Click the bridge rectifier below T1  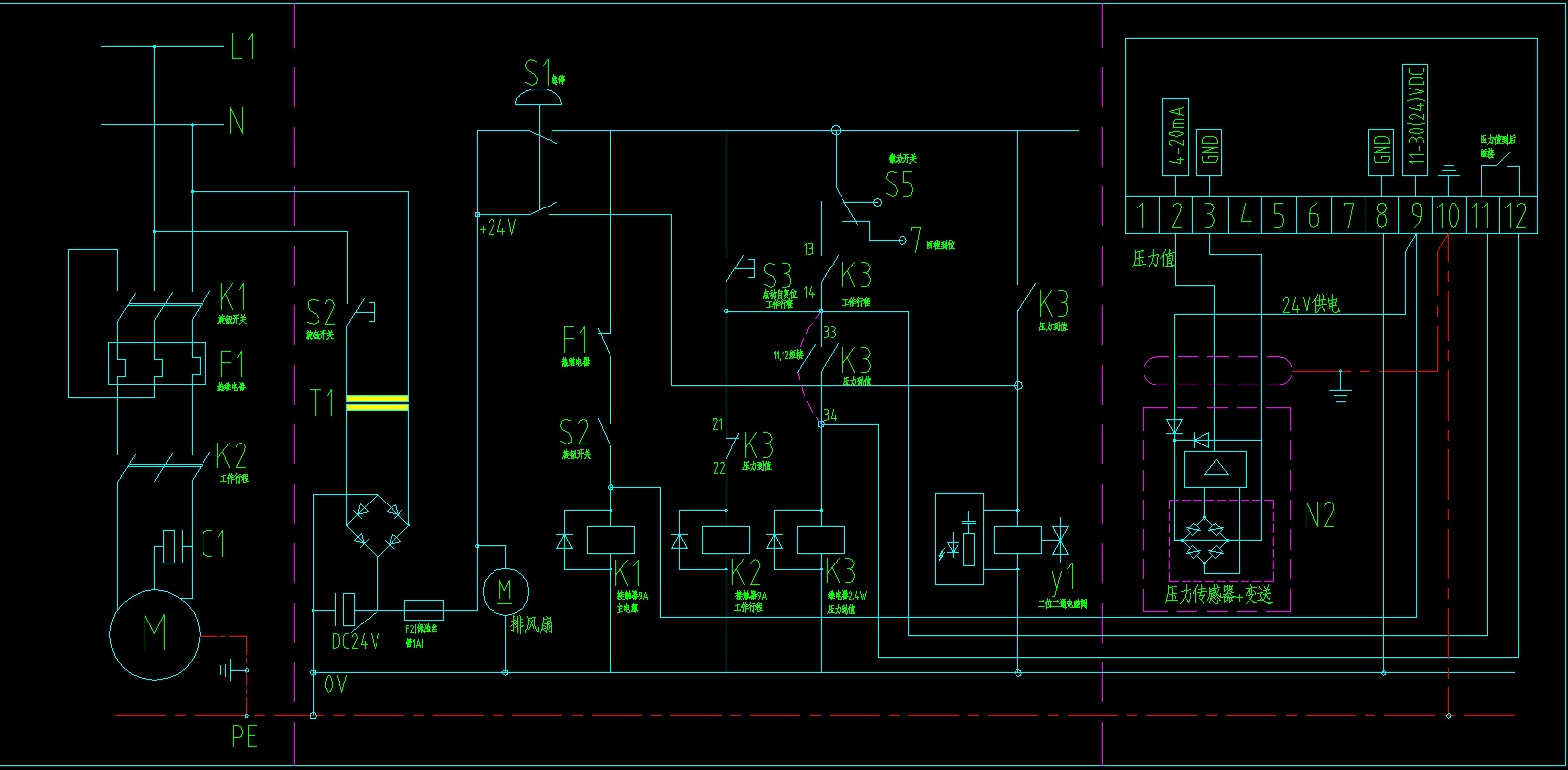click(377, 526)
